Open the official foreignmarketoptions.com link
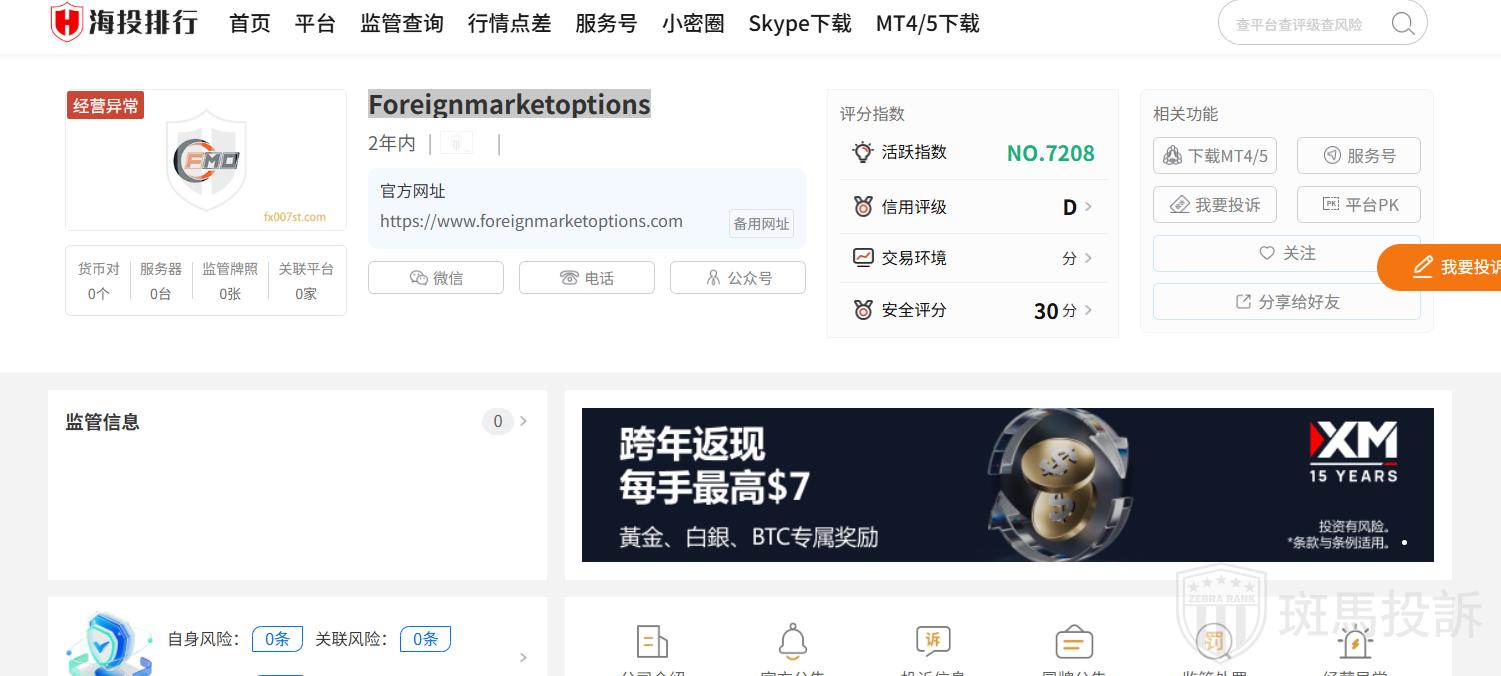This screenshot has width=1501, height=676. [x=531, y=221]
